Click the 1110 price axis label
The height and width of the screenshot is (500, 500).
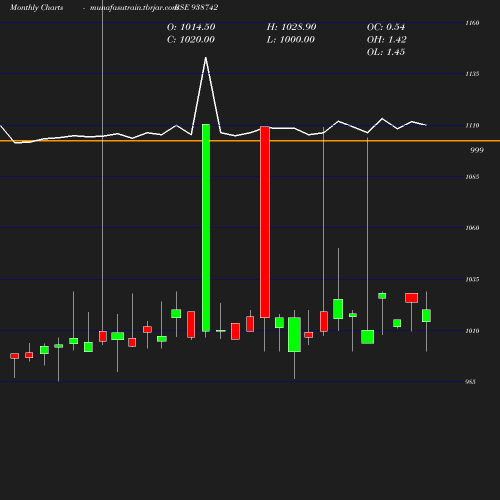[x=472, y=126]
